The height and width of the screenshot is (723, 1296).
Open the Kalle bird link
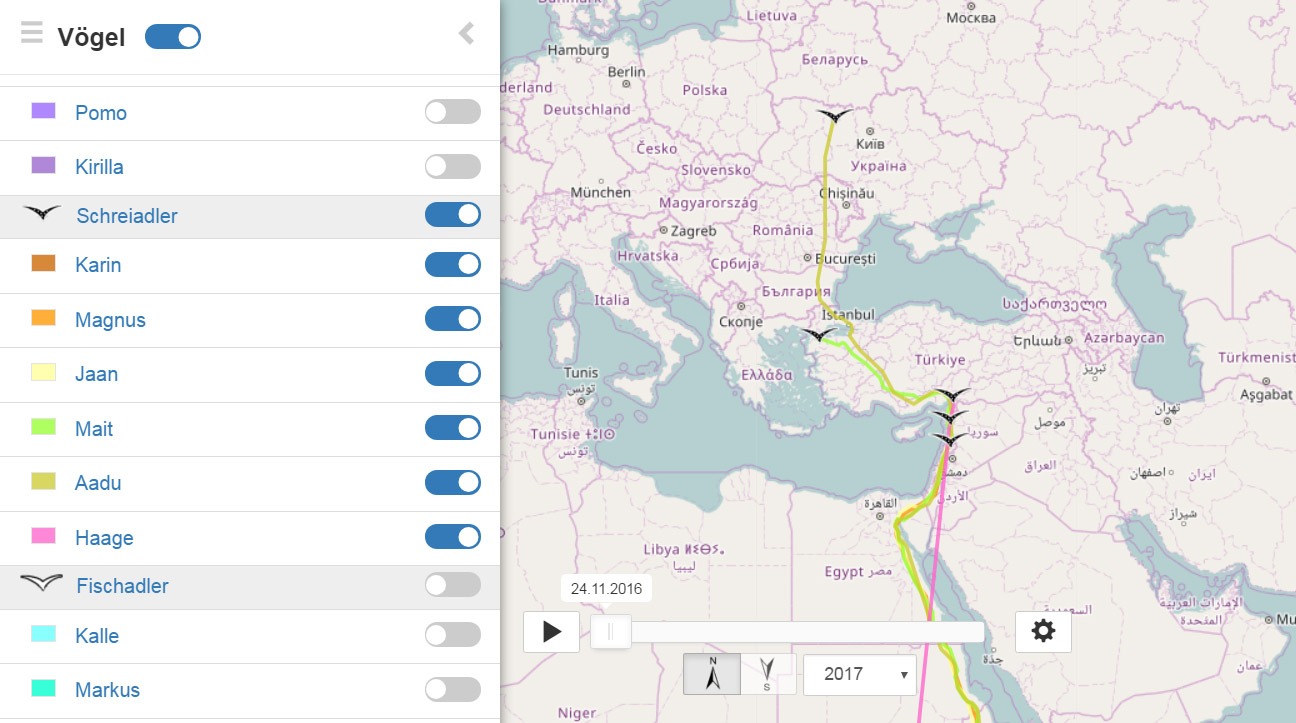(x=97, y=636)
